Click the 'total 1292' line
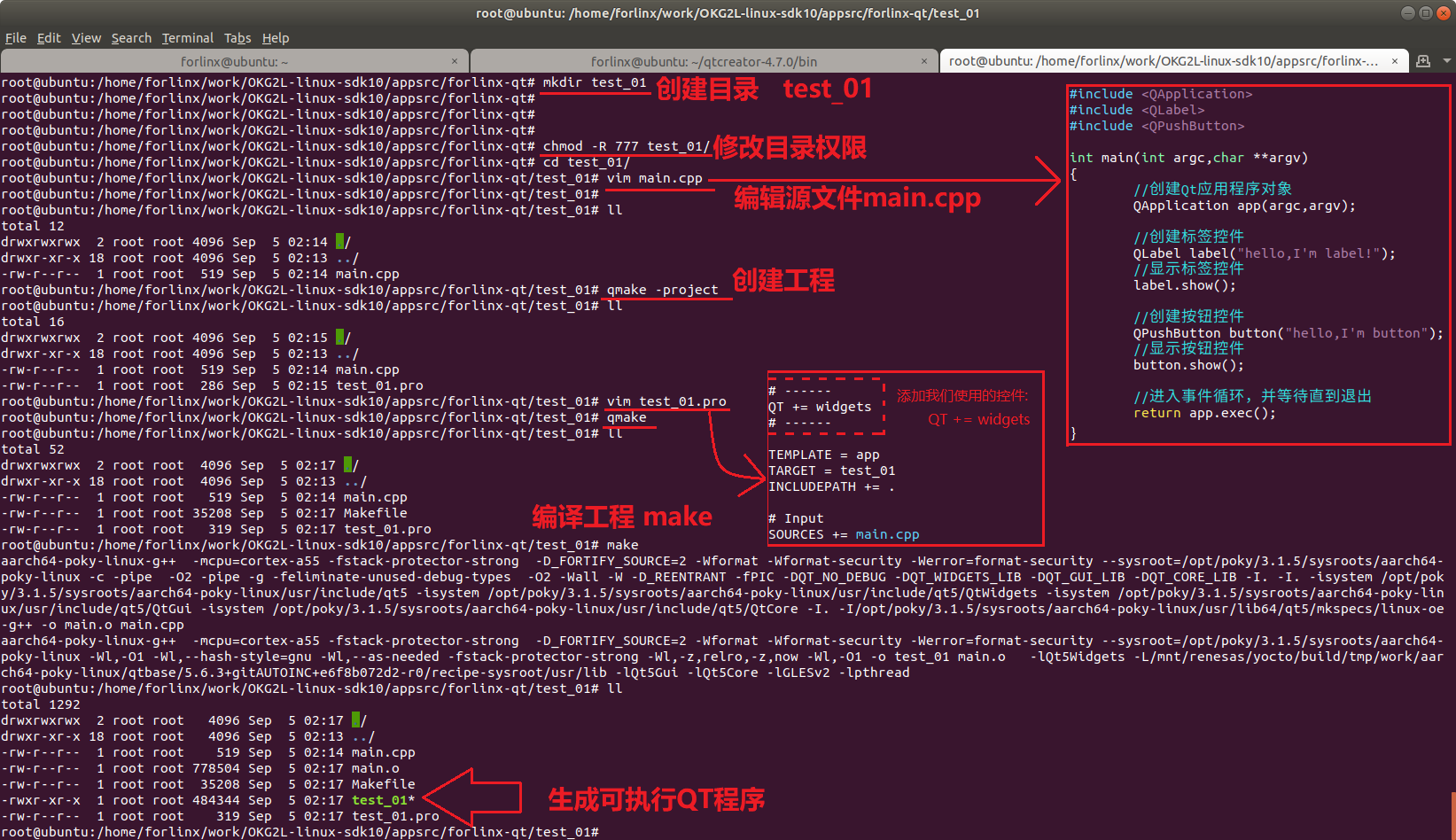This screenshot has height=840, width=1456. tap(41, 704)
